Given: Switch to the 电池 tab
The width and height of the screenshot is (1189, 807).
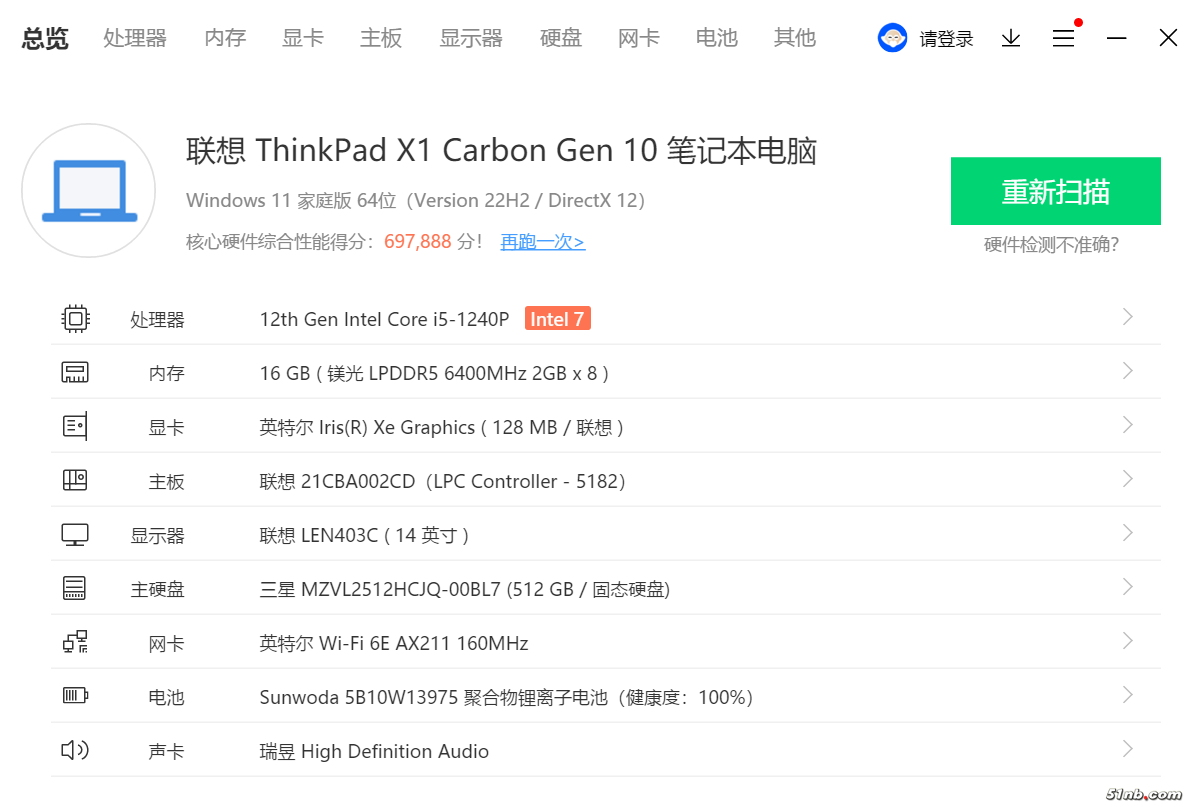Looking at the screenshot, I should 717,38.
